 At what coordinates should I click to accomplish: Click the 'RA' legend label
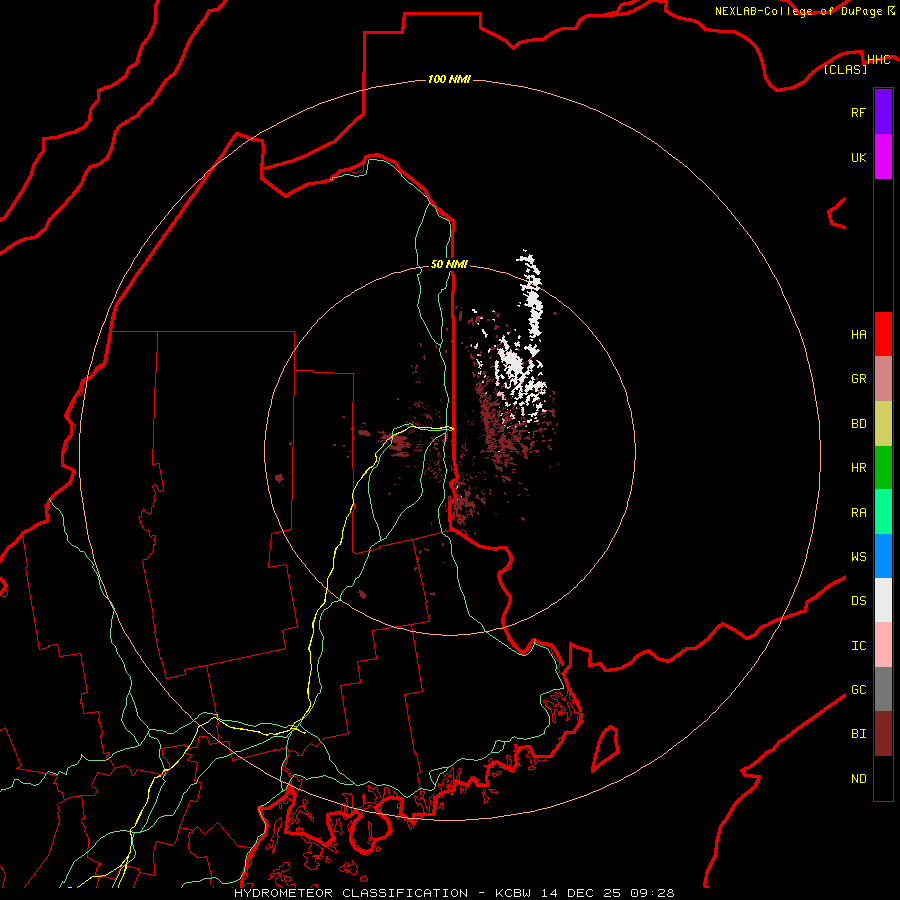(858, 513)
